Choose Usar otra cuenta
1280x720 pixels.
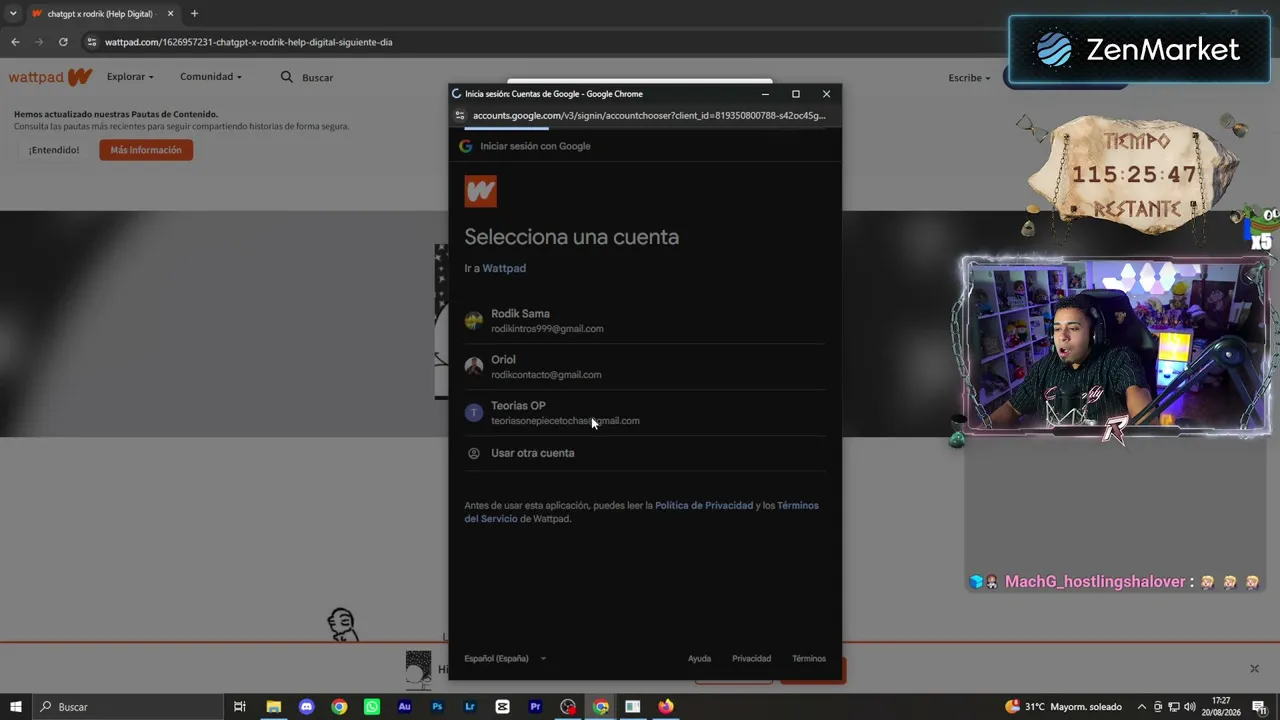(x=645, y=453)
